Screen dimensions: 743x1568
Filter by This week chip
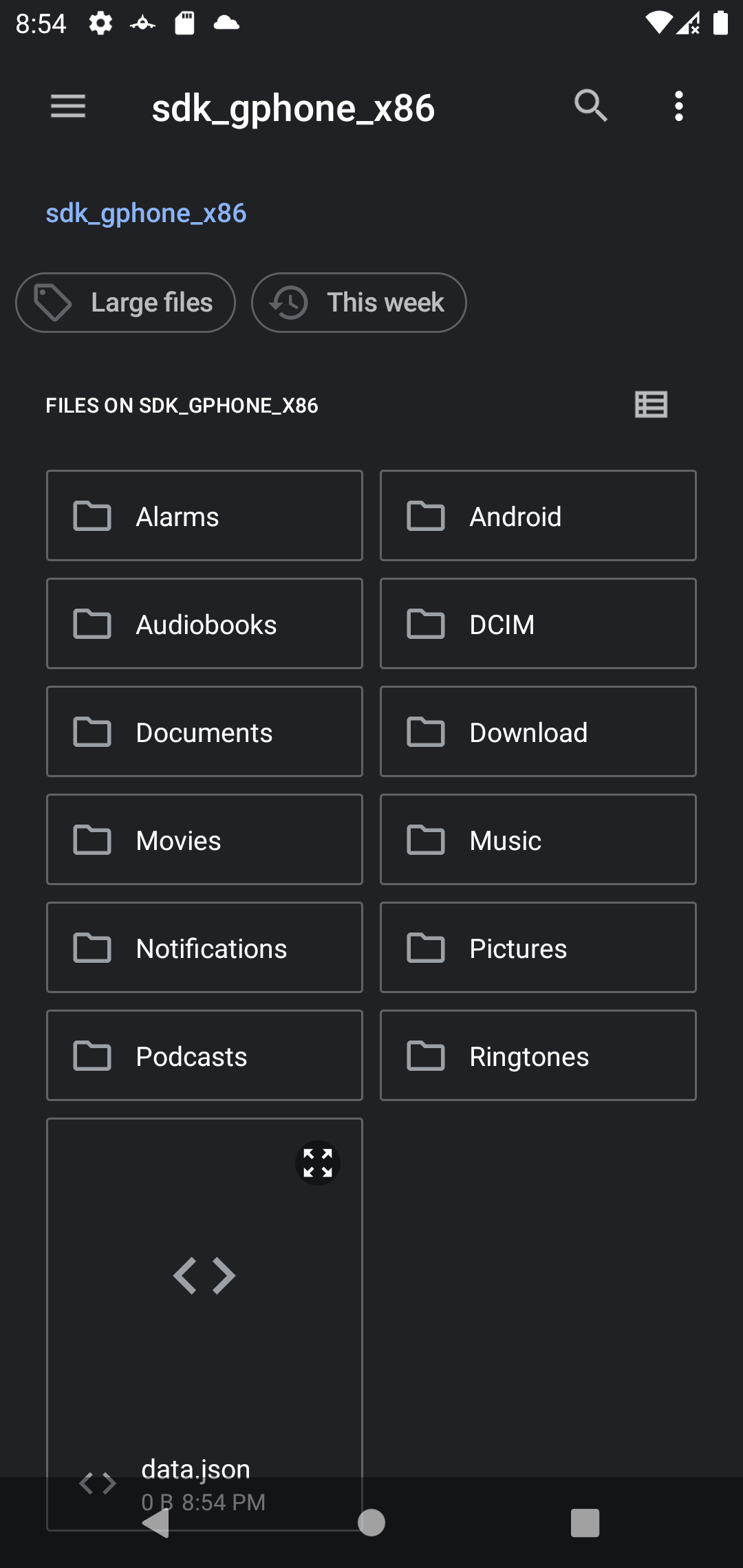(358, 303)
